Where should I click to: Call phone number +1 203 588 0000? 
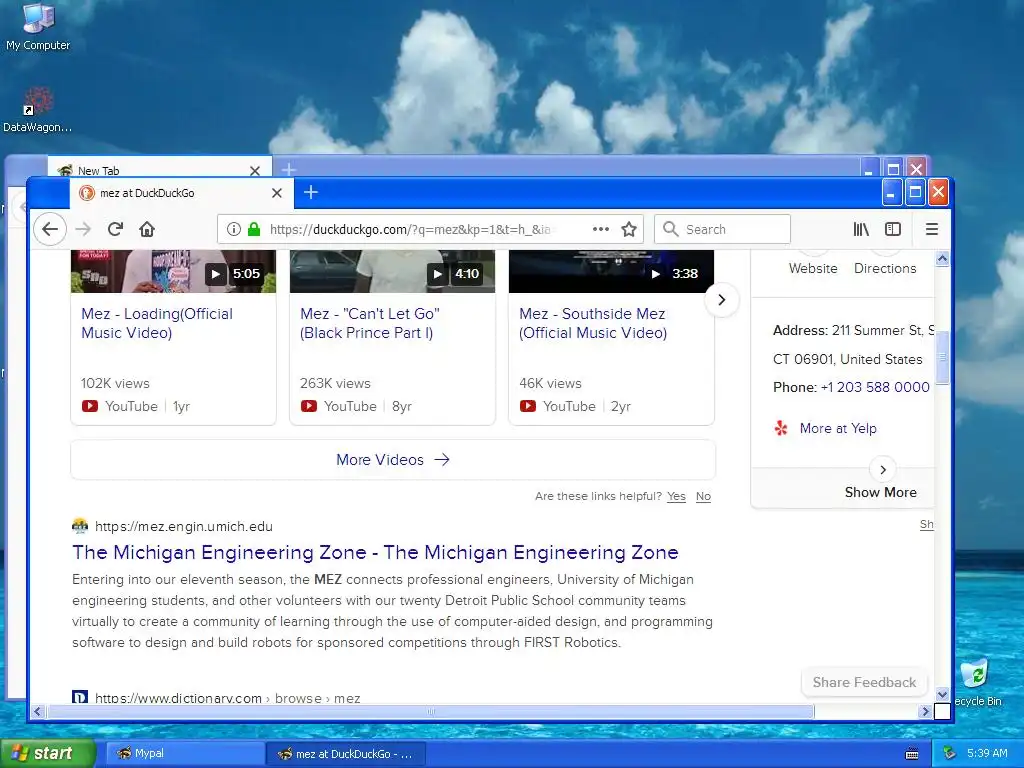point(875,387)
